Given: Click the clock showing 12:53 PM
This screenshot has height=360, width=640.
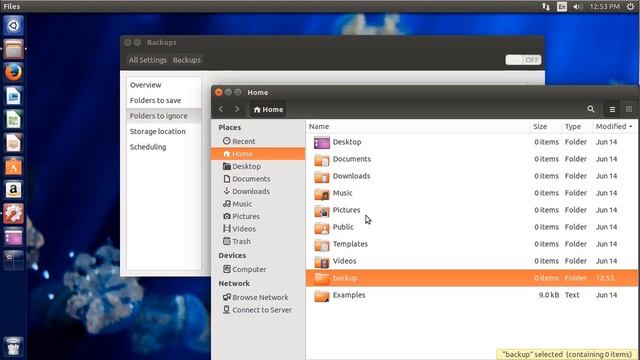Looking at the screenshot, I should 604,6.
